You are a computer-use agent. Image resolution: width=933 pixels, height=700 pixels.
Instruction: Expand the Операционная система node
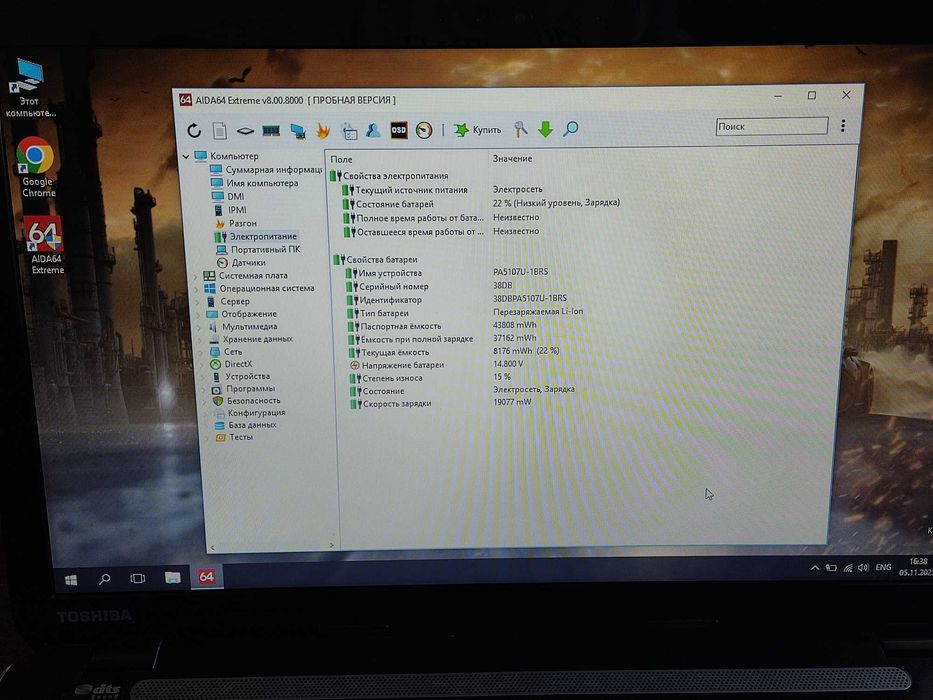tap(196, 289)
